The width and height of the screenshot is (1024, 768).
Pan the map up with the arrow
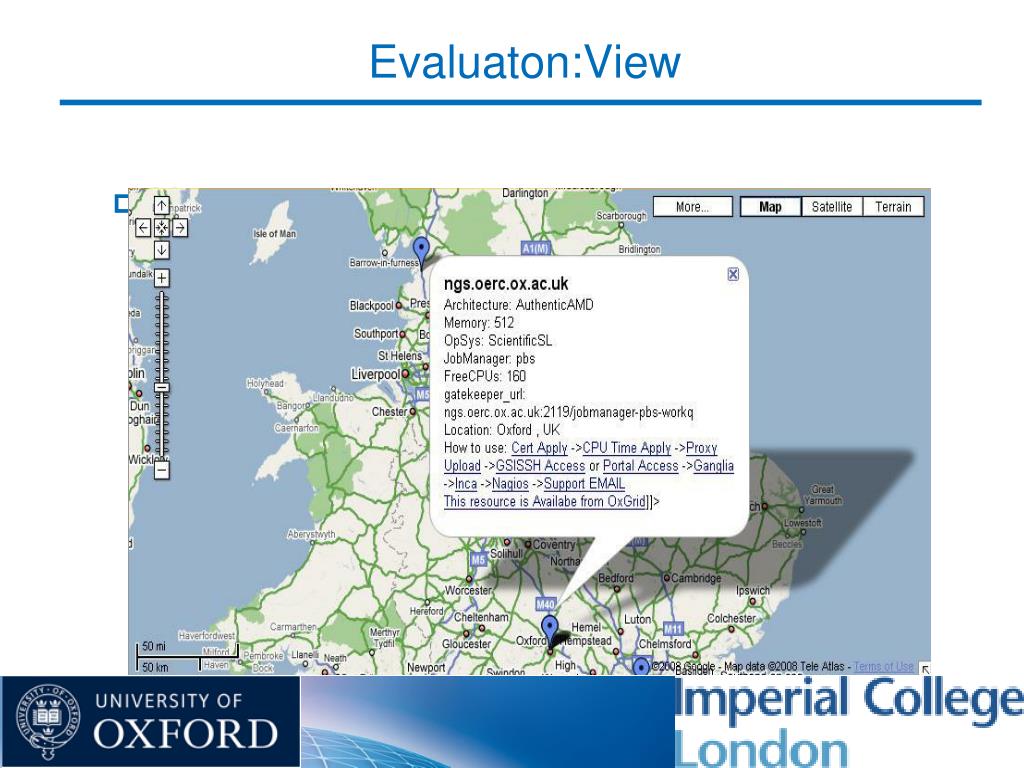[162, 205]
